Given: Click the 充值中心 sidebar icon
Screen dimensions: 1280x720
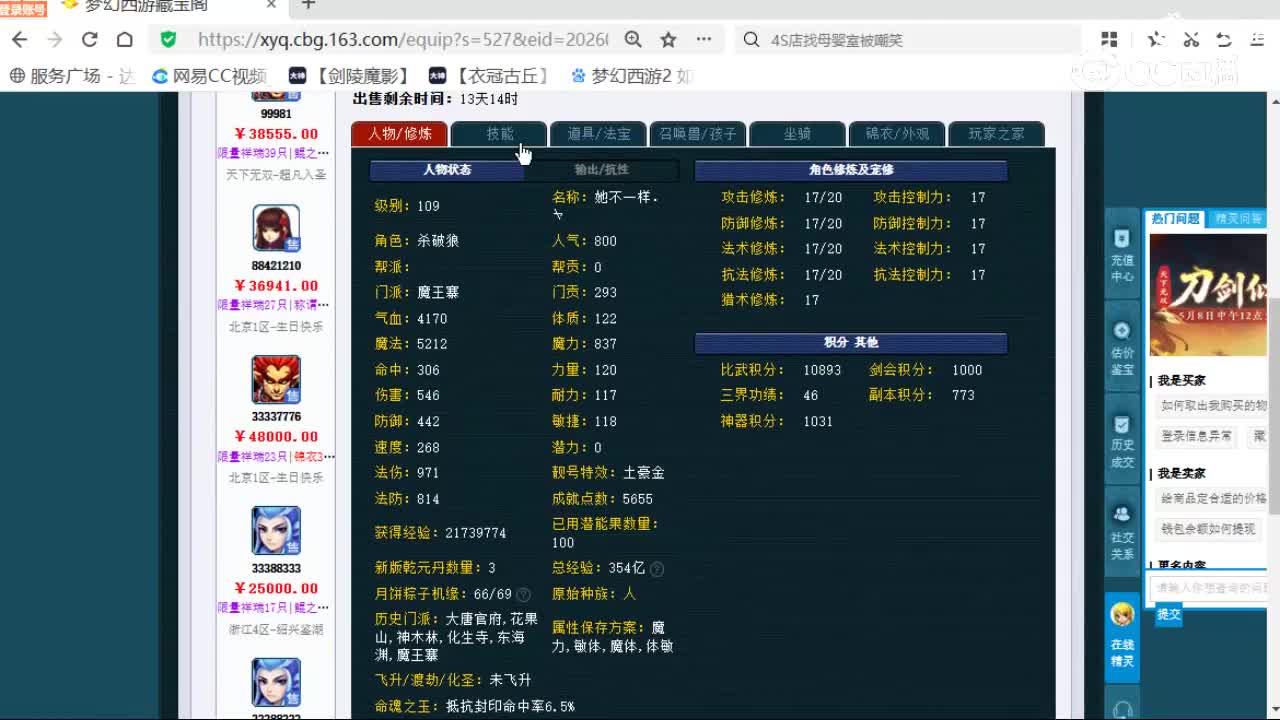Looking at the screenshot, I should tap(1122, 254).
